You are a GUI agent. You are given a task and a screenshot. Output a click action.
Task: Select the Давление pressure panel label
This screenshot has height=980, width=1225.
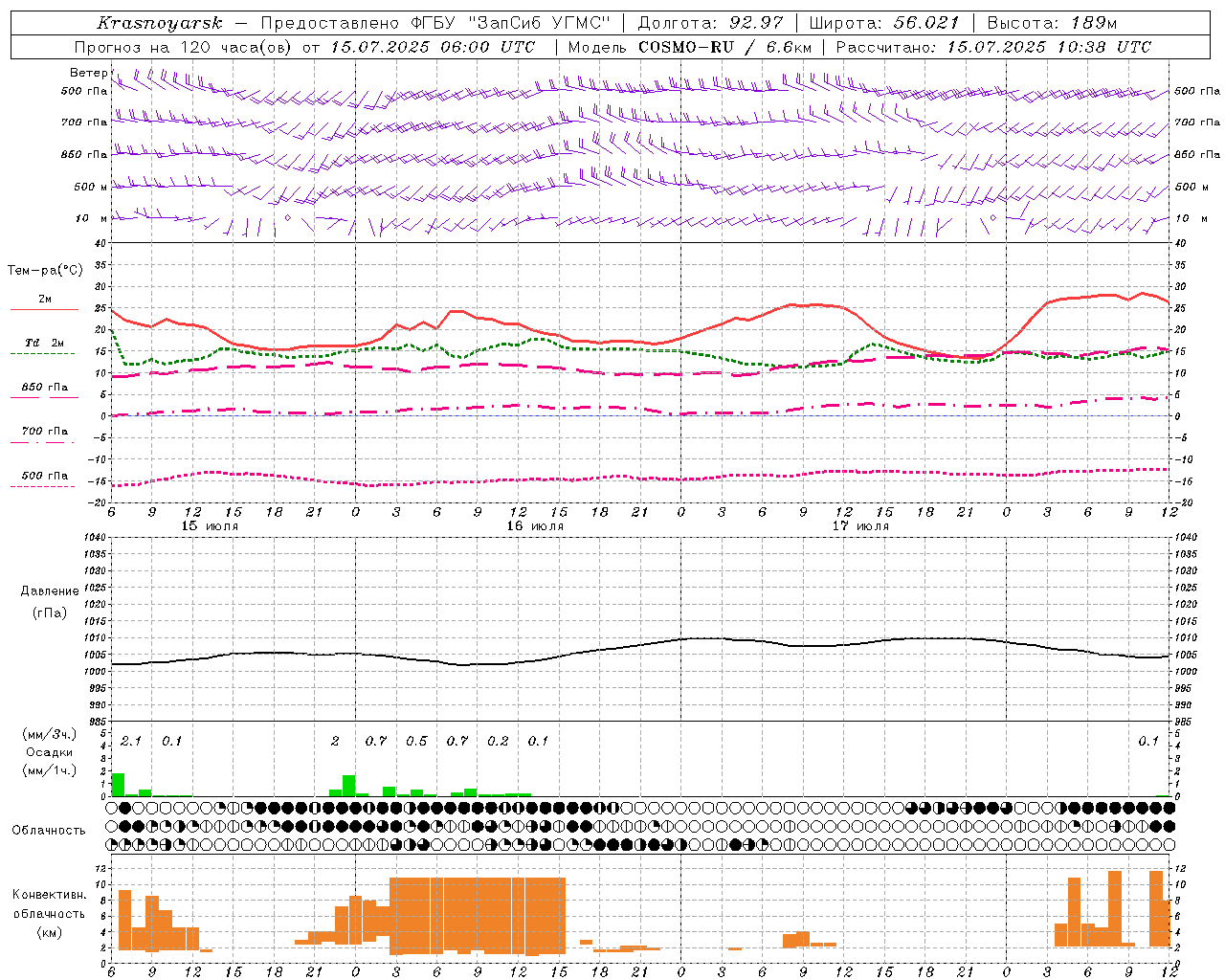[50, 591]
